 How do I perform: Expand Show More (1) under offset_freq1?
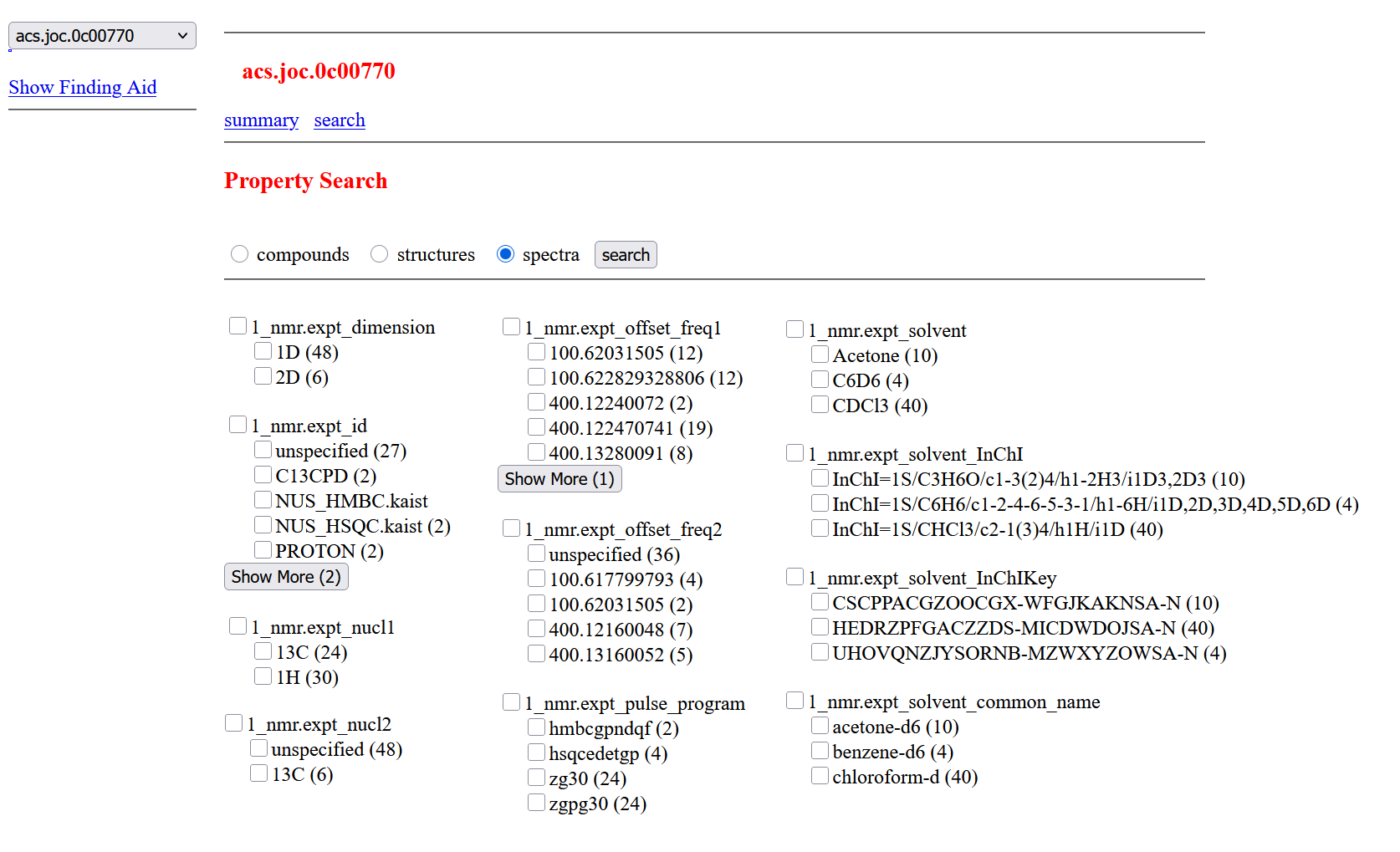click(x=559, y=479)
